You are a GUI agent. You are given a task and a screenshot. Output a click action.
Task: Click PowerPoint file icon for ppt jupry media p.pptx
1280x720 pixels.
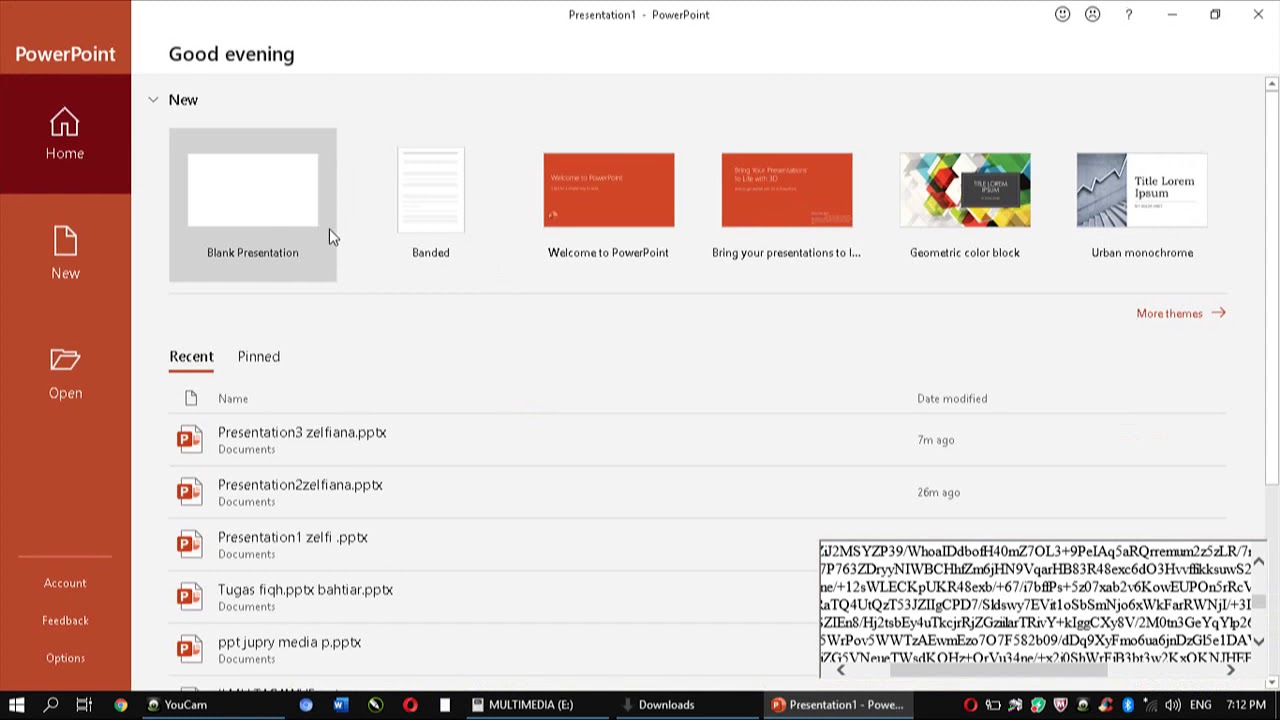189,650
